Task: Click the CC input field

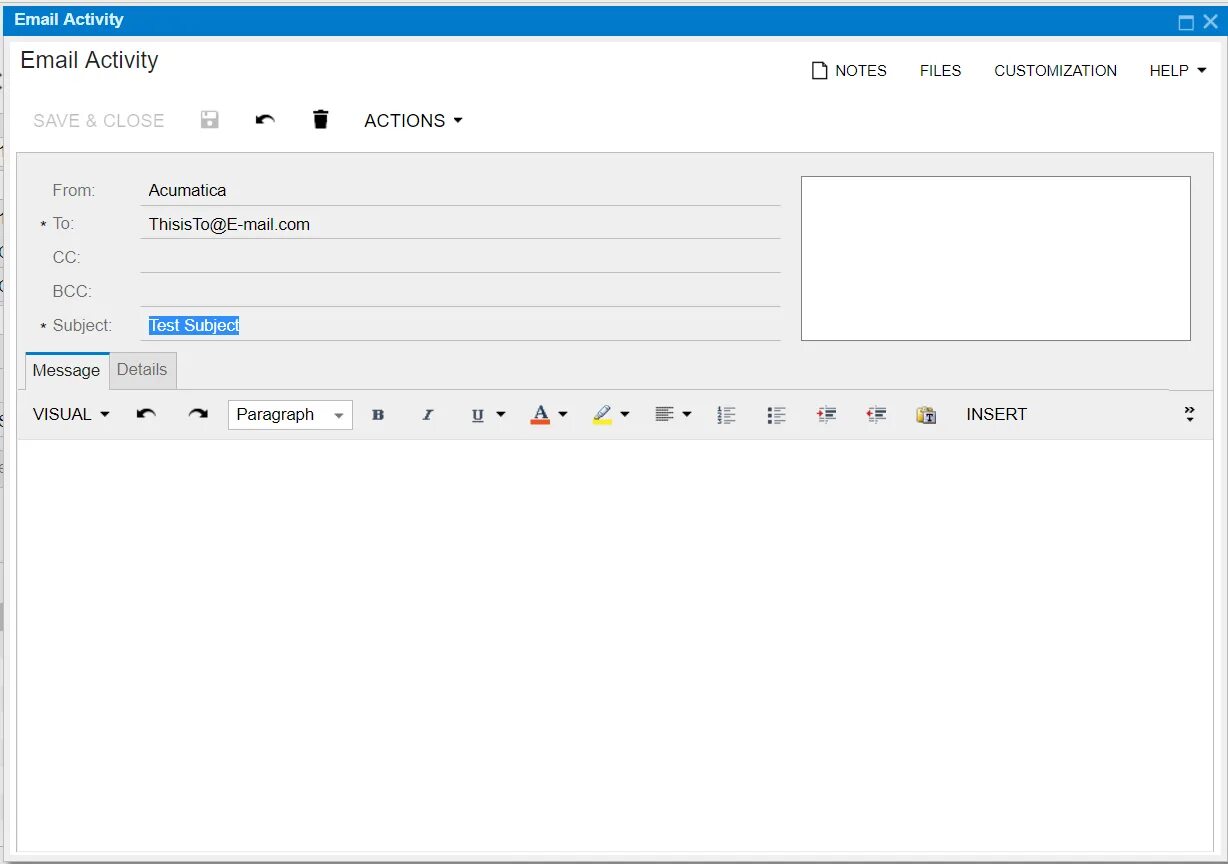Action: pyautogui.click(x=460, y=258)
